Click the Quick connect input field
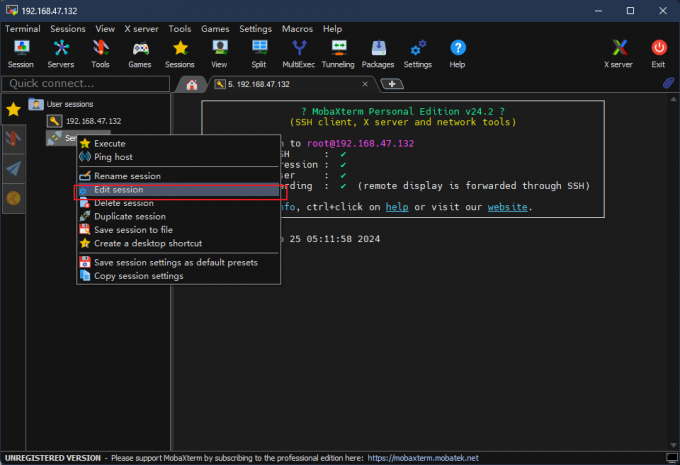The image size is (680, 465). point(85,84)
